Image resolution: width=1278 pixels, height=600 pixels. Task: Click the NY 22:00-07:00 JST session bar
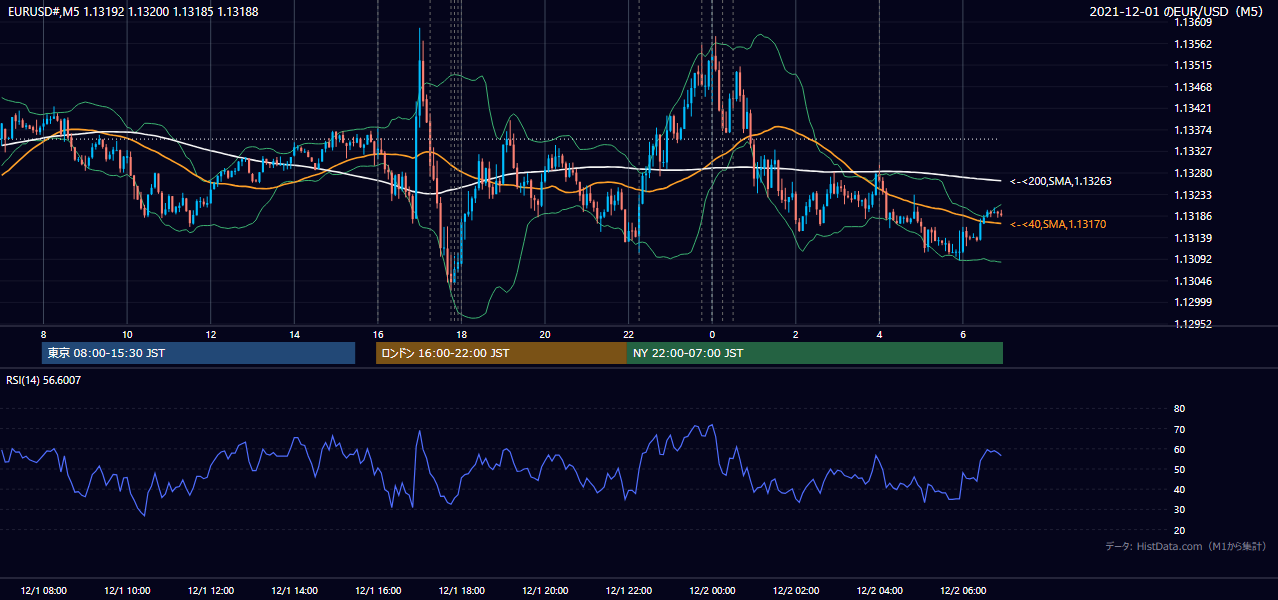click(815, 353)
